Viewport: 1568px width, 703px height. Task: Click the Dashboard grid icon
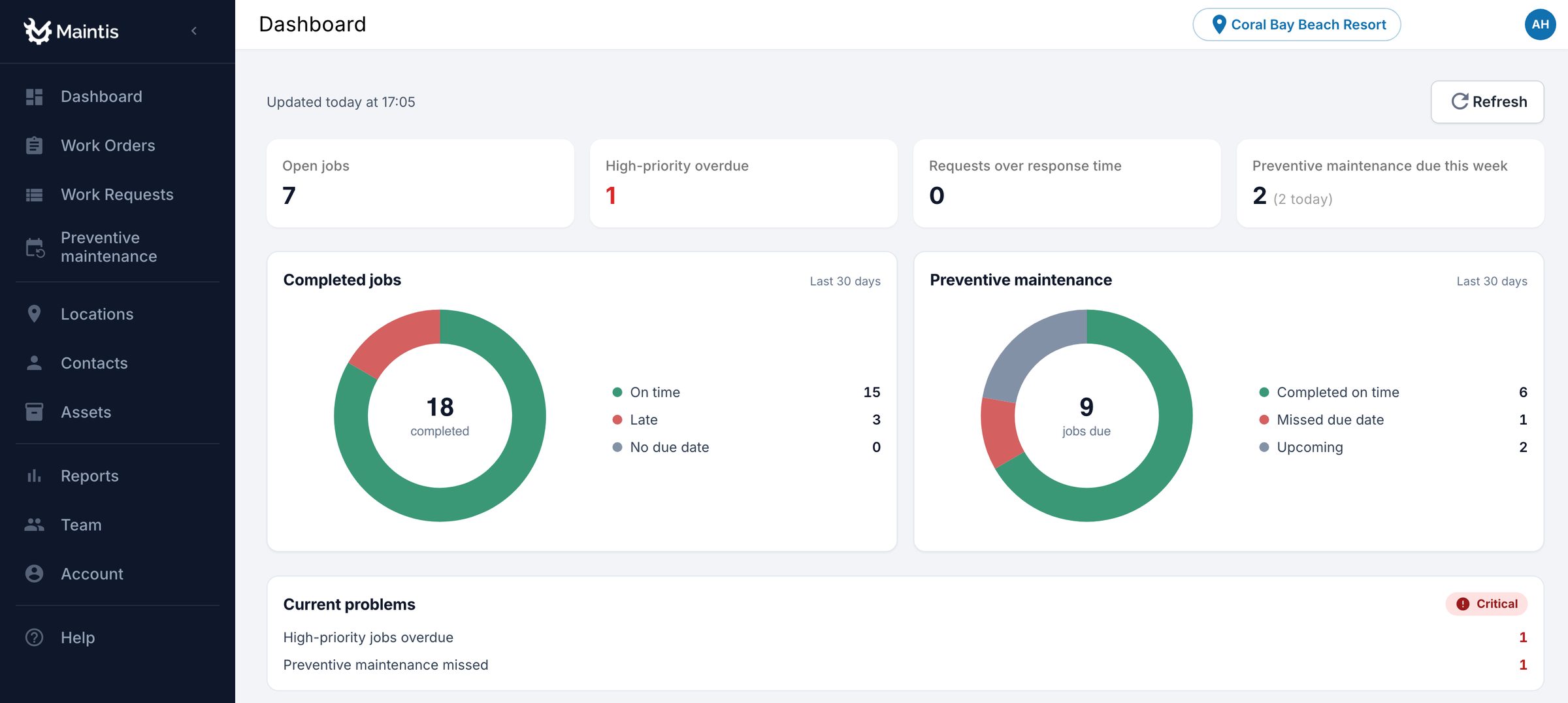pos(34,97)
